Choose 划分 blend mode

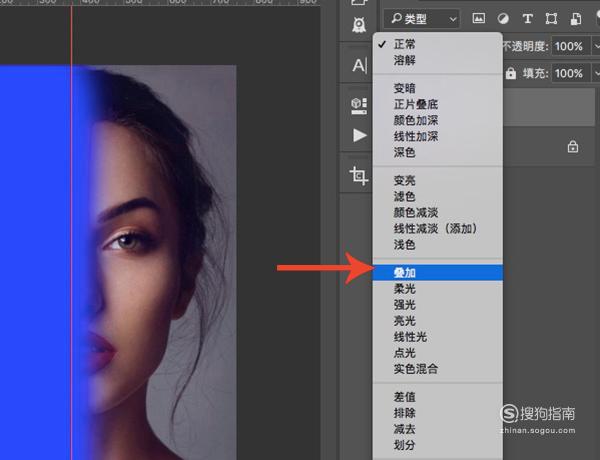pos(437,445)
